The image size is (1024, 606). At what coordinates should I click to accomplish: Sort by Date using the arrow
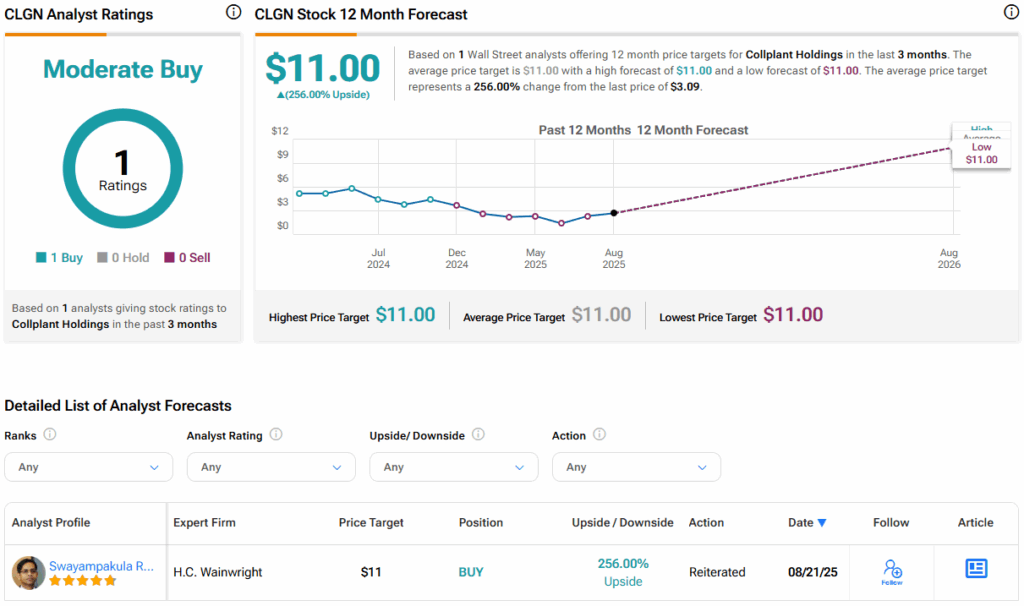tap(822, 523)
